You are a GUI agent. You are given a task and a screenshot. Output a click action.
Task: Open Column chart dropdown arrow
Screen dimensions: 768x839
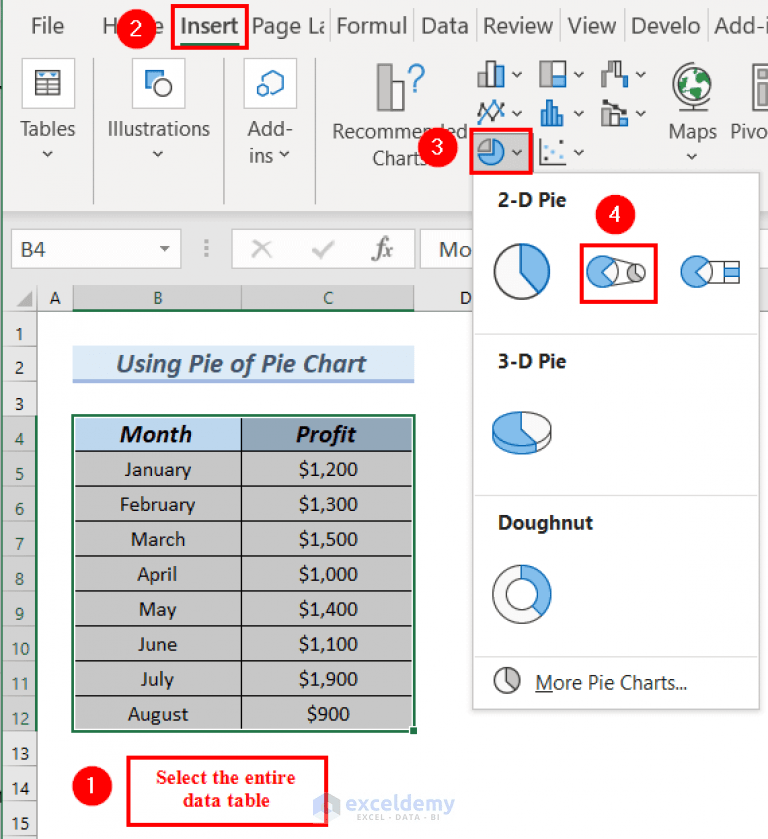click(516, 74)
